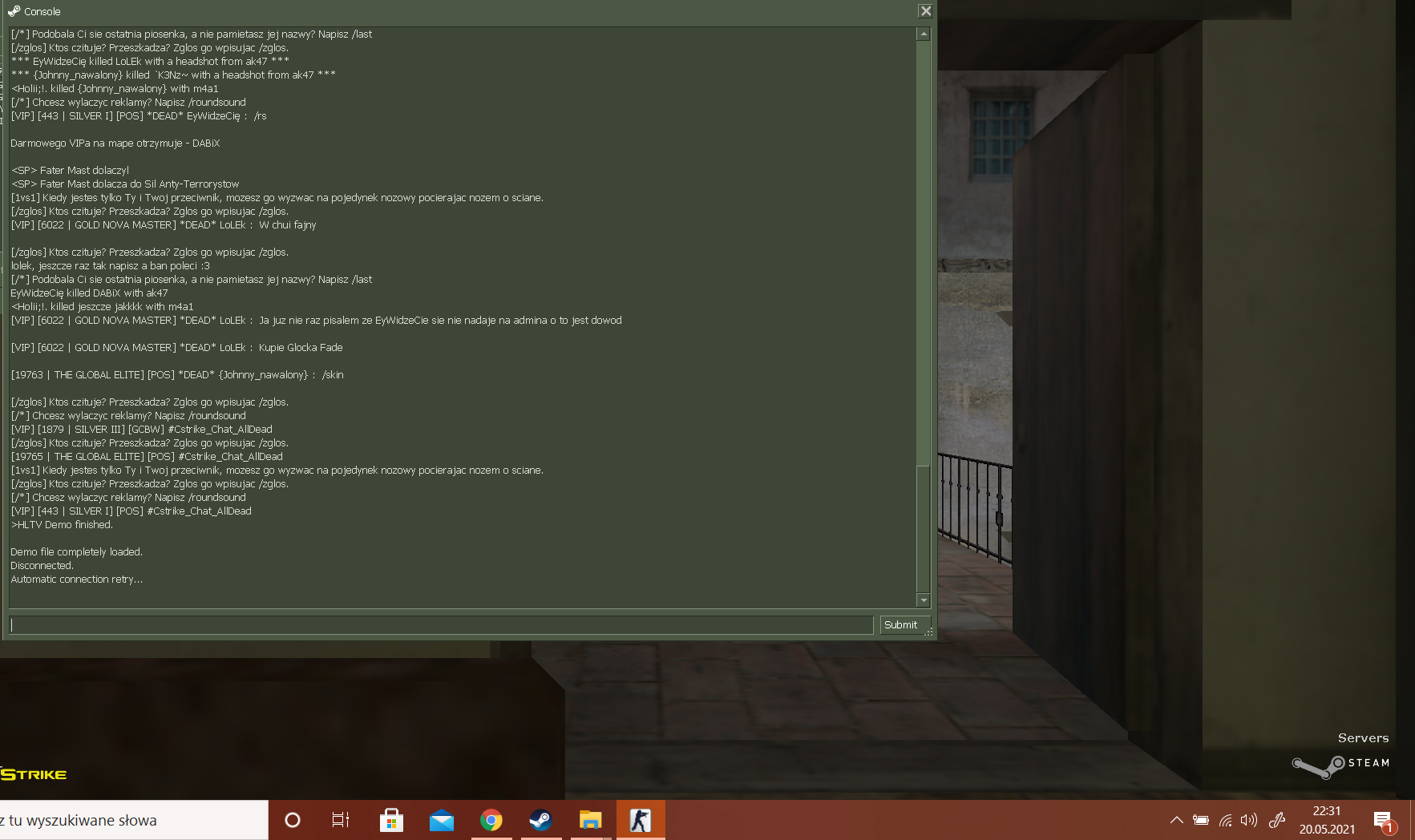Open the Mail app from the taskbar
This screenshot has width=1415, height=840.
[441, 820]
